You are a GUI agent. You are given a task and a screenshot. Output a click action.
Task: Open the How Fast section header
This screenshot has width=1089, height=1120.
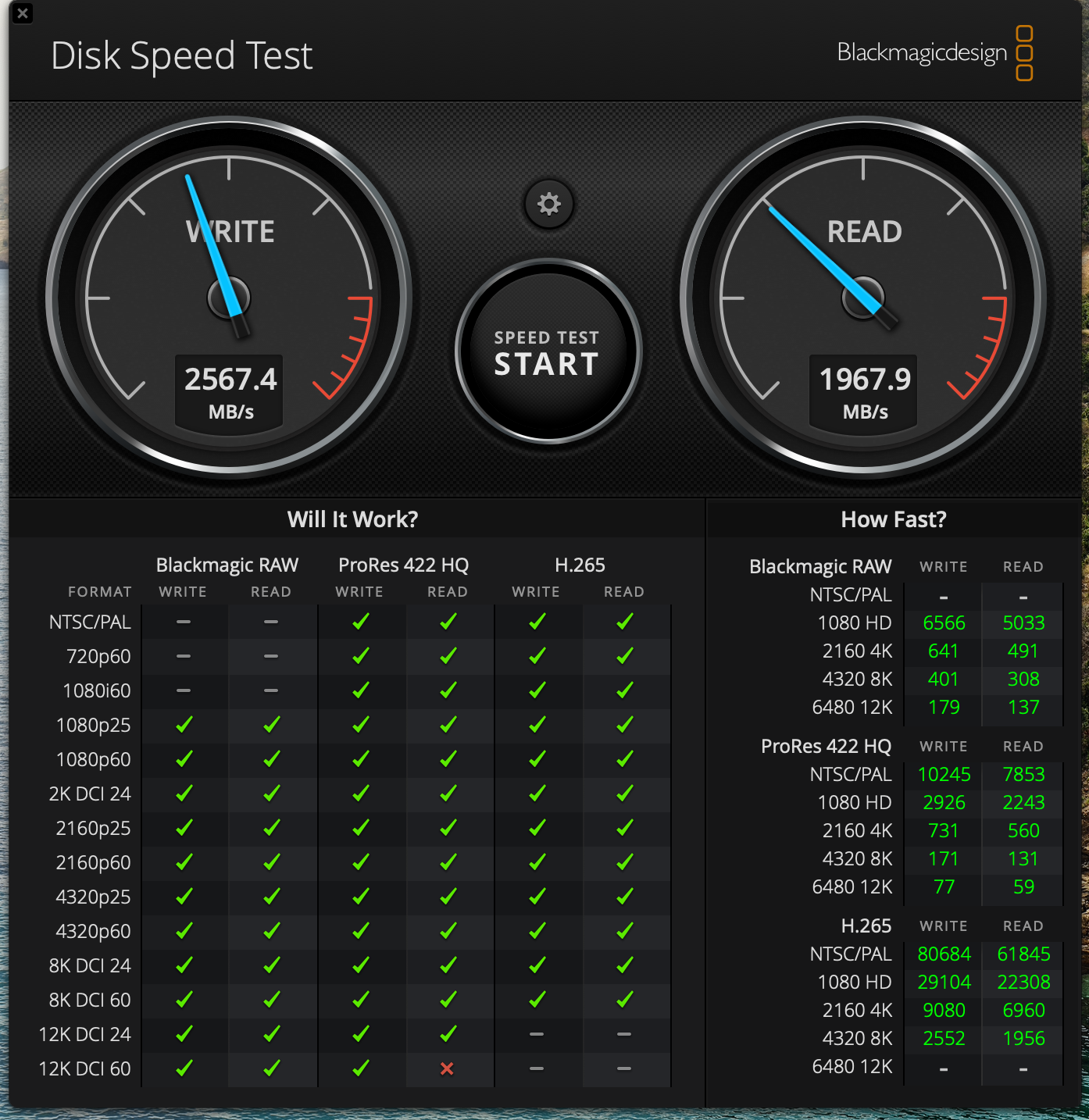pos(894,519)
